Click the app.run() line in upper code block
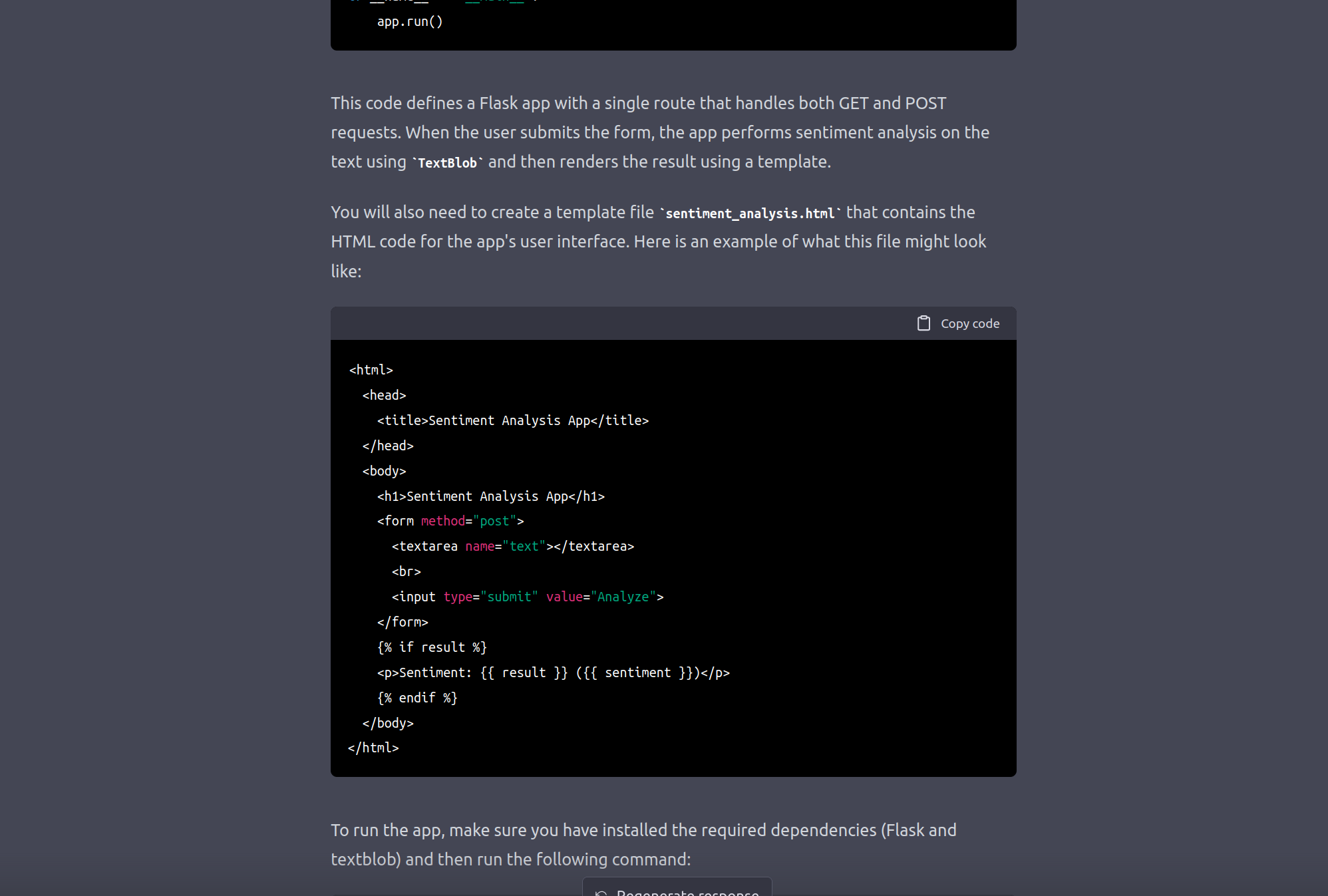 coord(411,21)
